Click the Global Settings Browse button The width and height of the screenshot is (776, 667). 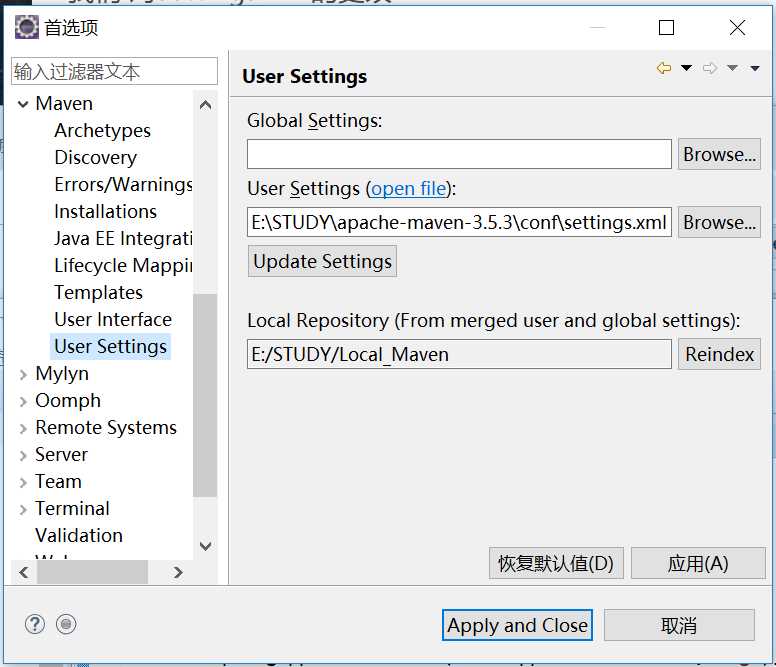point(719,154)
